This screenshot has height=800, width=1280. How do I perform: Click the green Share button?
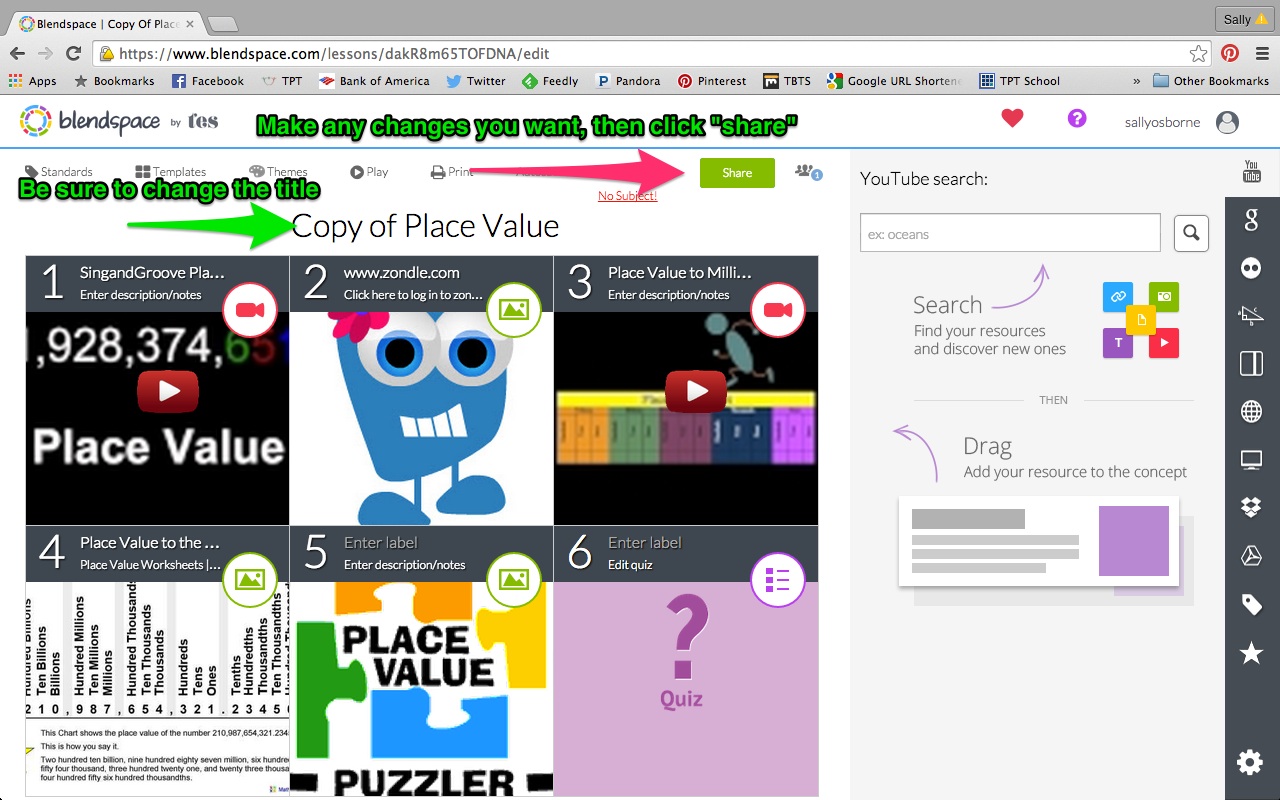pyautogui.click(x=737, y=172)
